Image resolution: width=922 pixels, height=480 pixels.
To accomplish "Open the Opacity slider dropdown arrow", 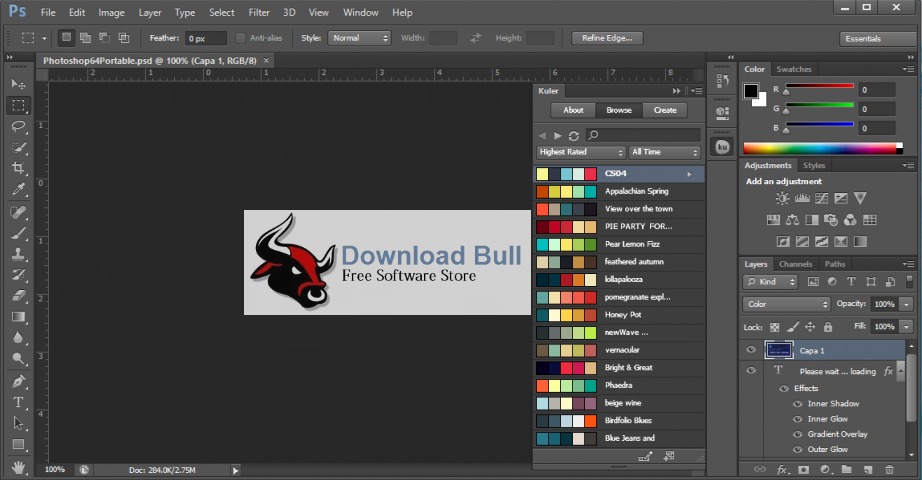I will (x=906, y=304).
